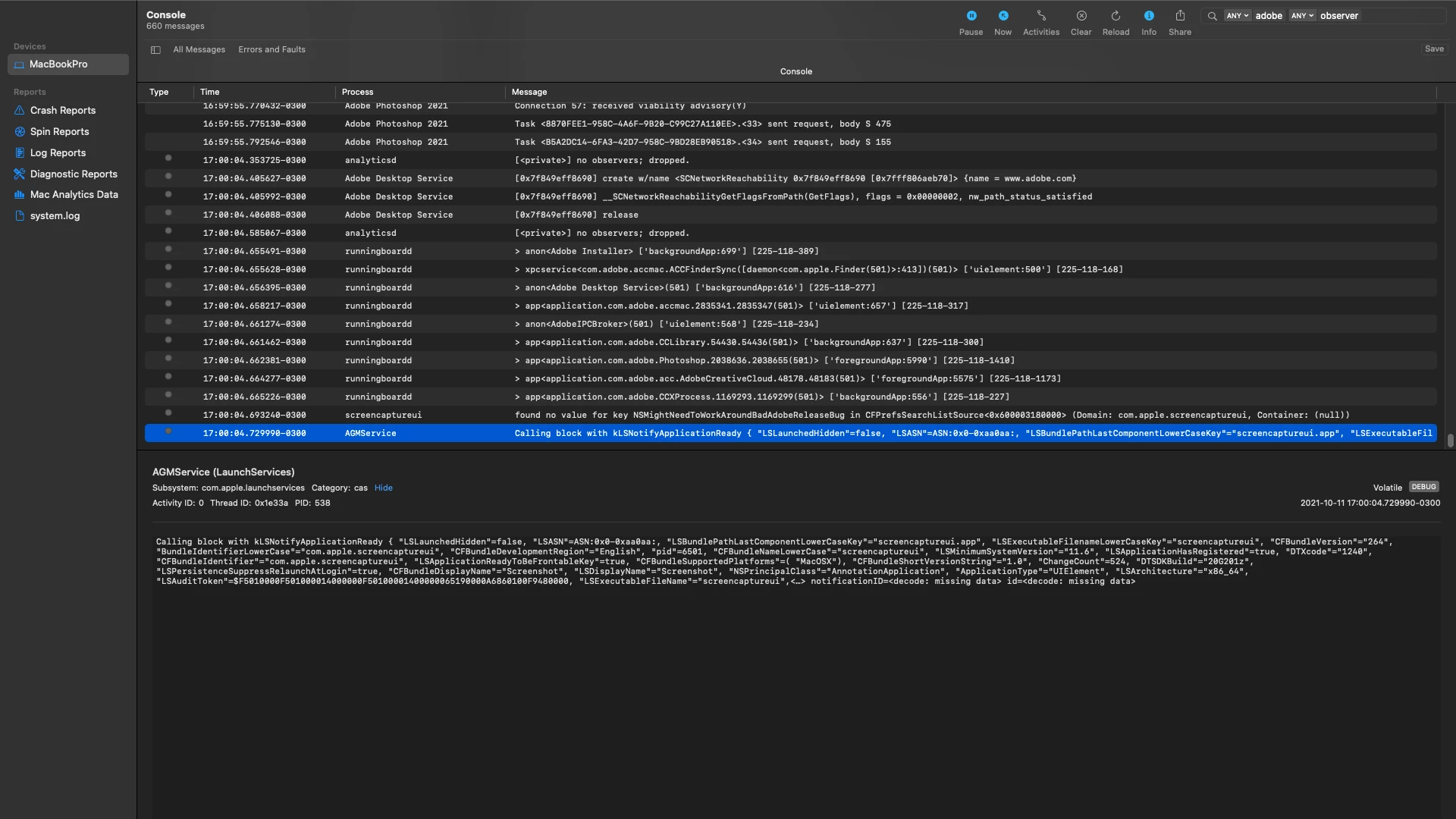Viewport: 1456px width, 819px height.
Task: Sort by the Process column header
Action: pos(357,93)
